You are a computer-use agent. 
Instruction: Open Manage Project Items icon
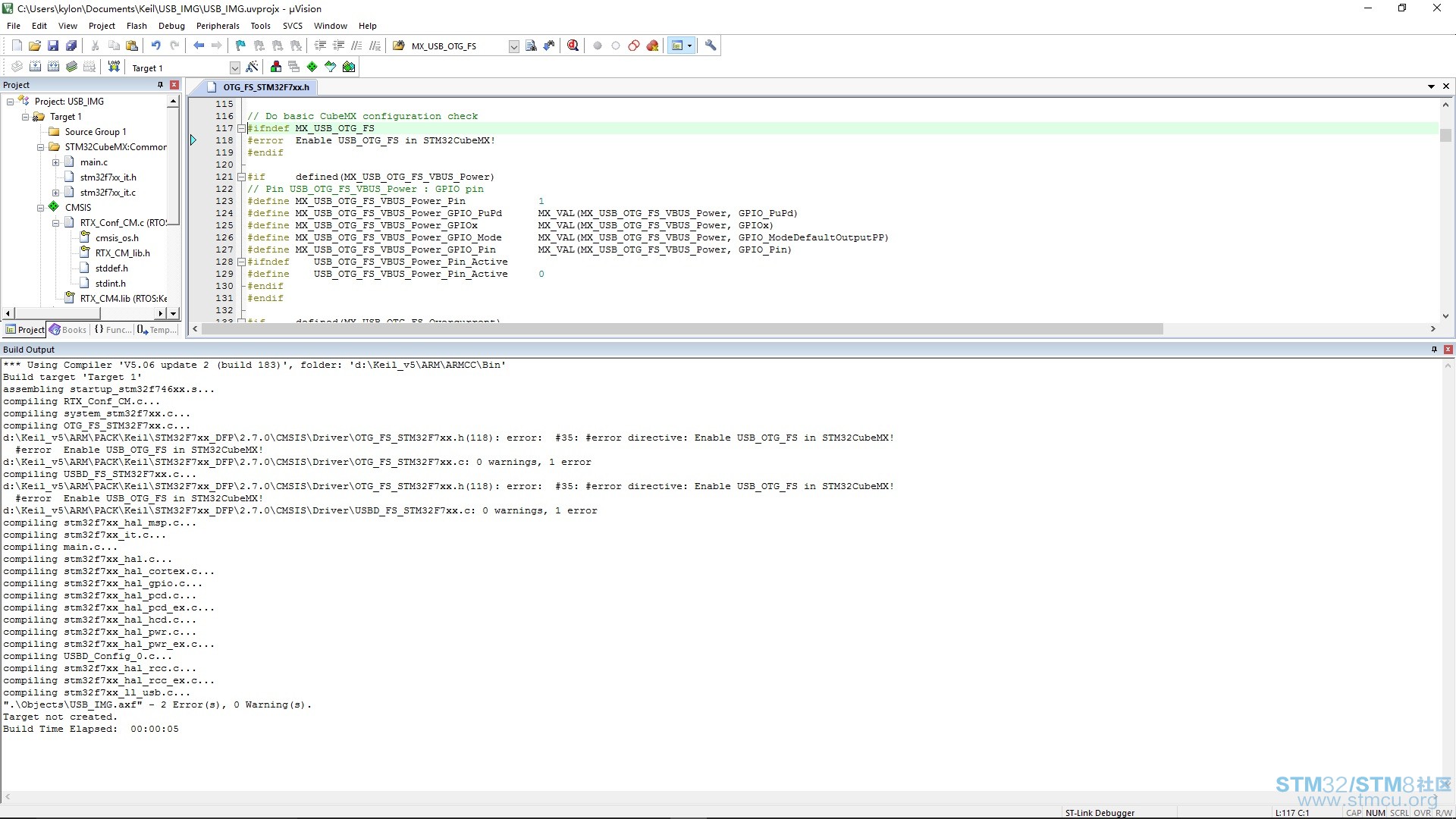[276, 67]
